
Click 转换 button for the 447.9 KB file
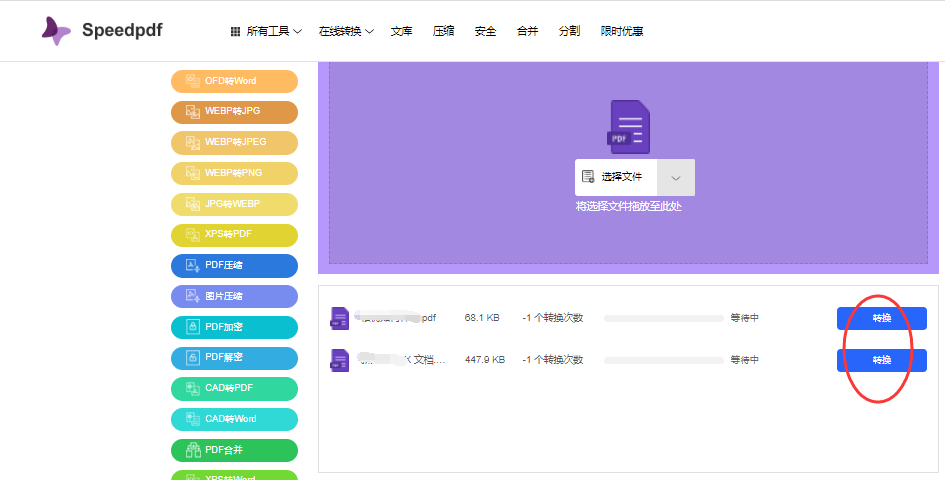coord(882,360)
